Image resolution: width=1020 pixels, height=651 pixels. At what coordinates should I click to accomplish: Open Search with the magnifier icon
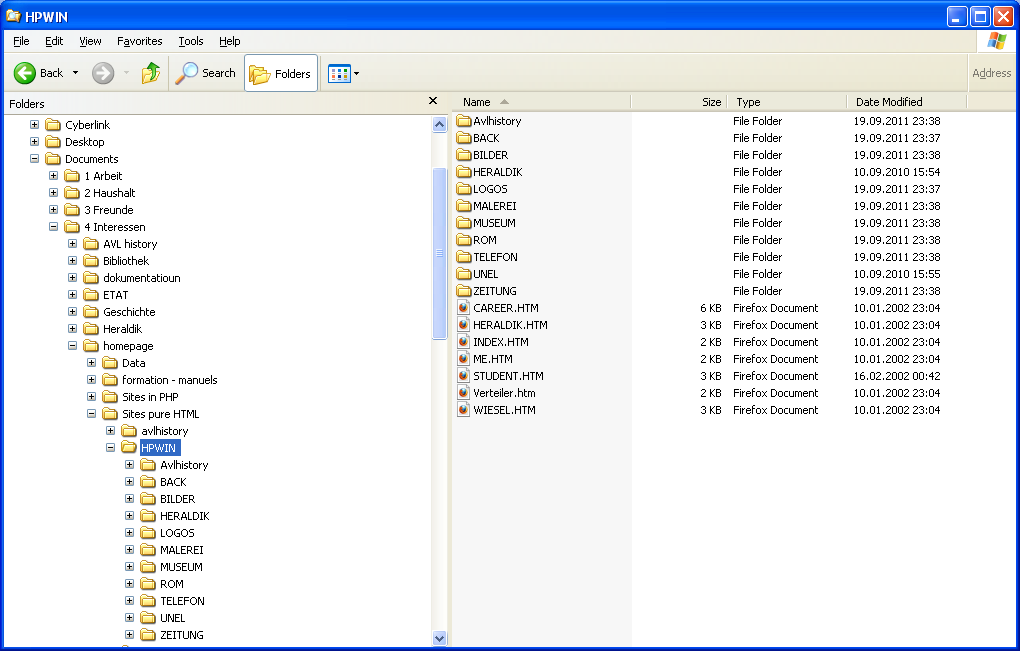[x=187, y=73]
